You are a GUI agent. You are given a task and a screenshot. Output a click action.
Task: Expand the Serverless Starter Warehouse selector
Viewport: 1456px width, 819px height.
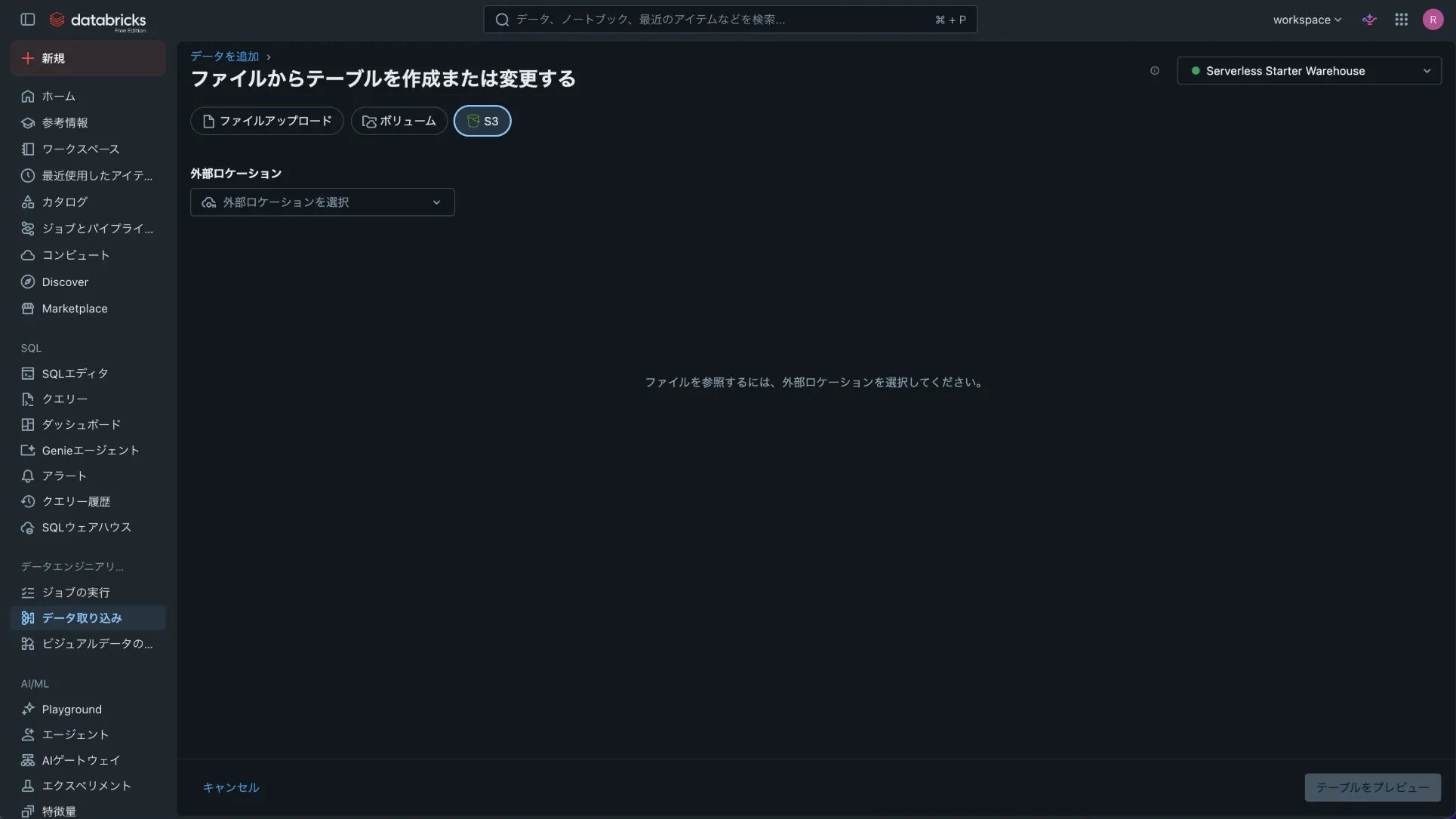(1309, 71)
